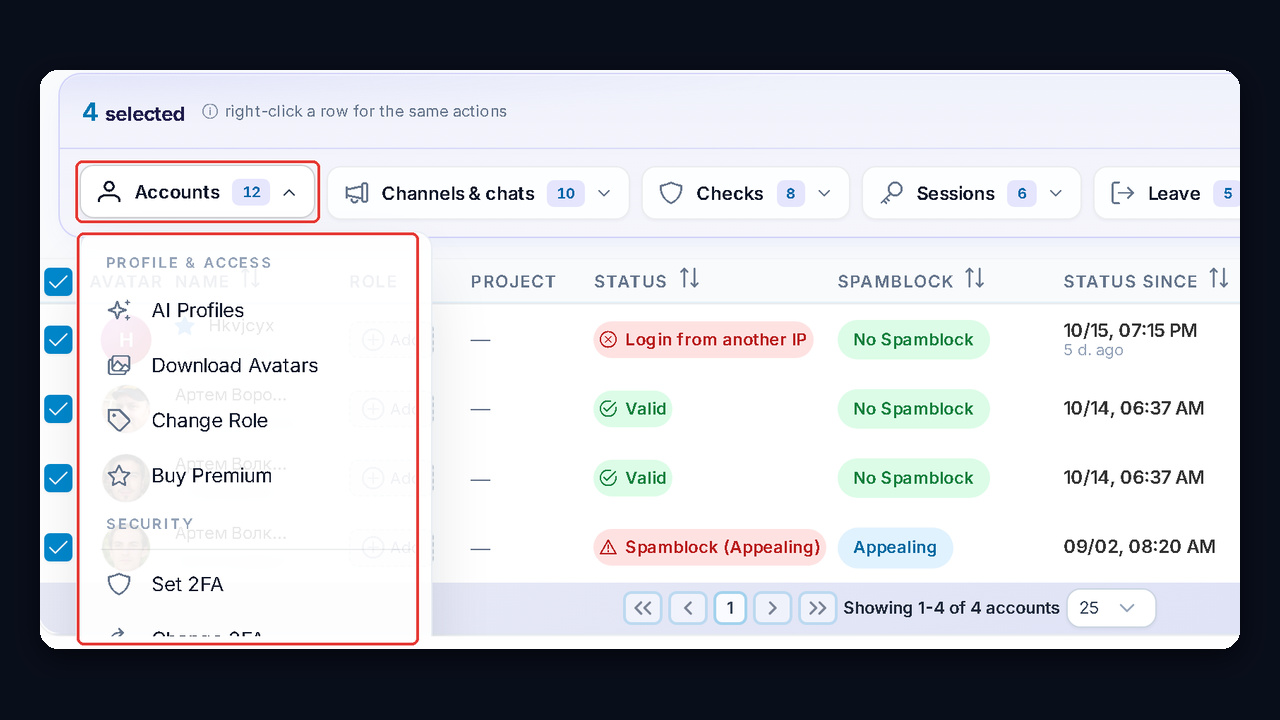Viewport: 1280px width, 720px height.
Task: Click the 10/15, 07:15 PM status date
Action: click(1130, 330)
